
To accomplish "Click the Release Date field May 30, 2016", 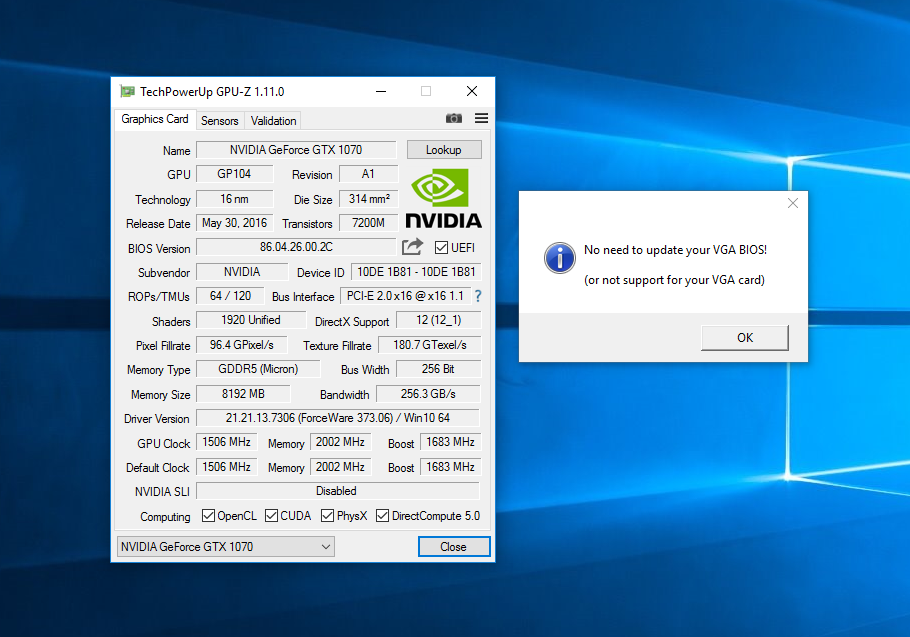I will [234, 223].
